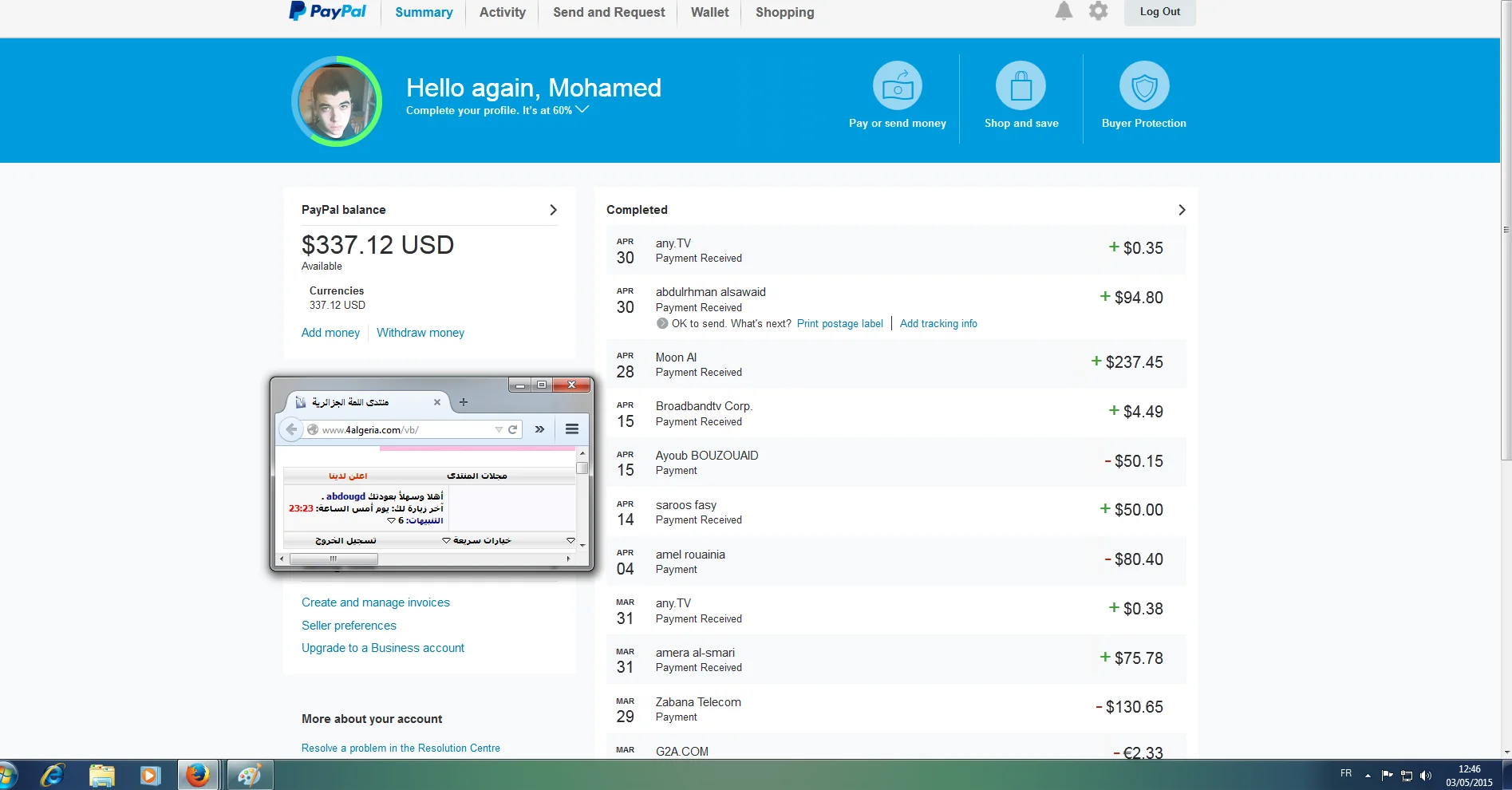Click the notifications bell icon

click(x=1064, y=11)
